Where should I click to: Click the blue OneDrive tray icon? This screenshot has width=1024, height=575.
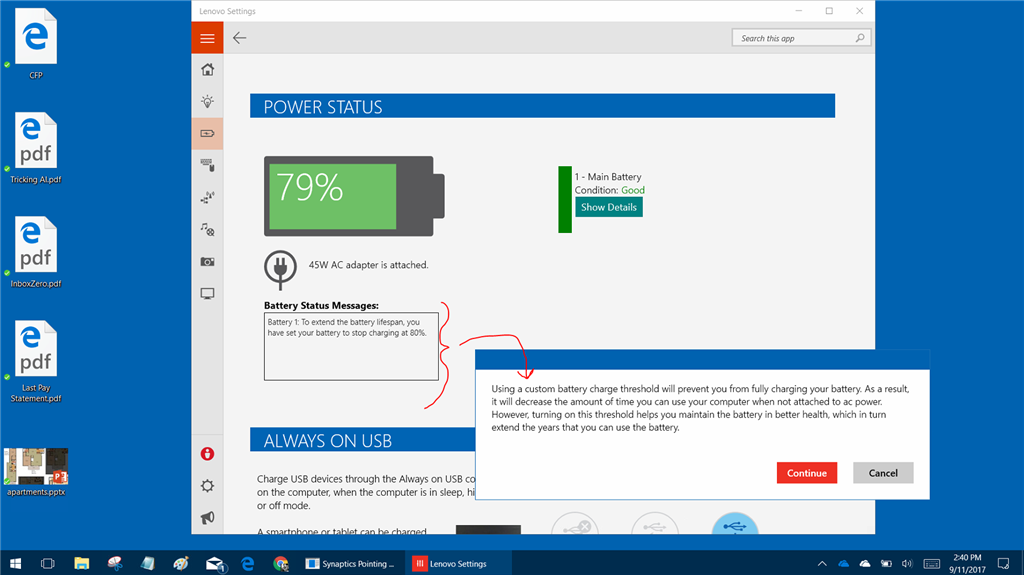coord(843,563)
